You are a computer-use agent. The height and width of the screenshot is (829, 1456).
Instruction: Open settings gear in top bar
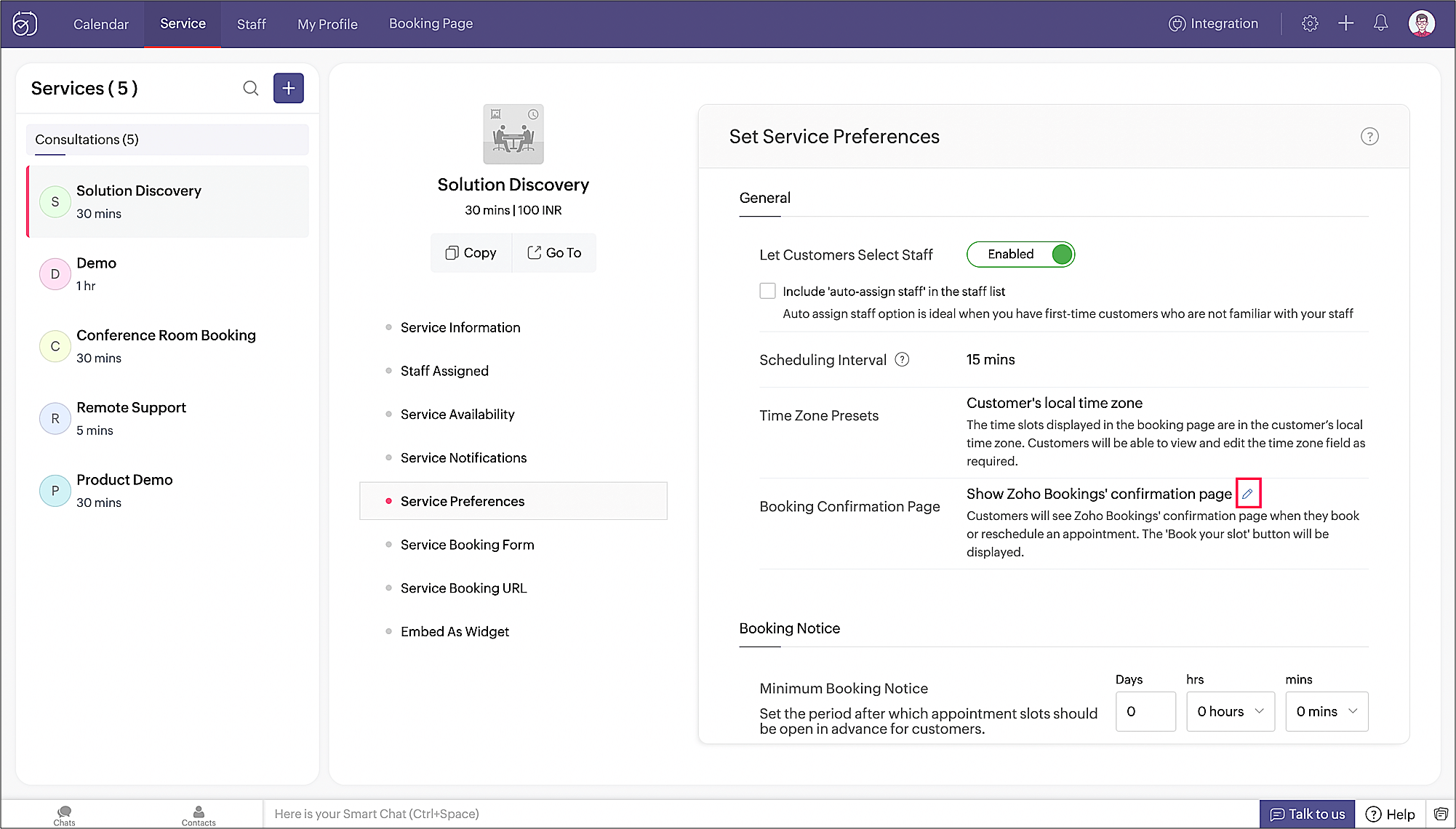(1310, 23)
